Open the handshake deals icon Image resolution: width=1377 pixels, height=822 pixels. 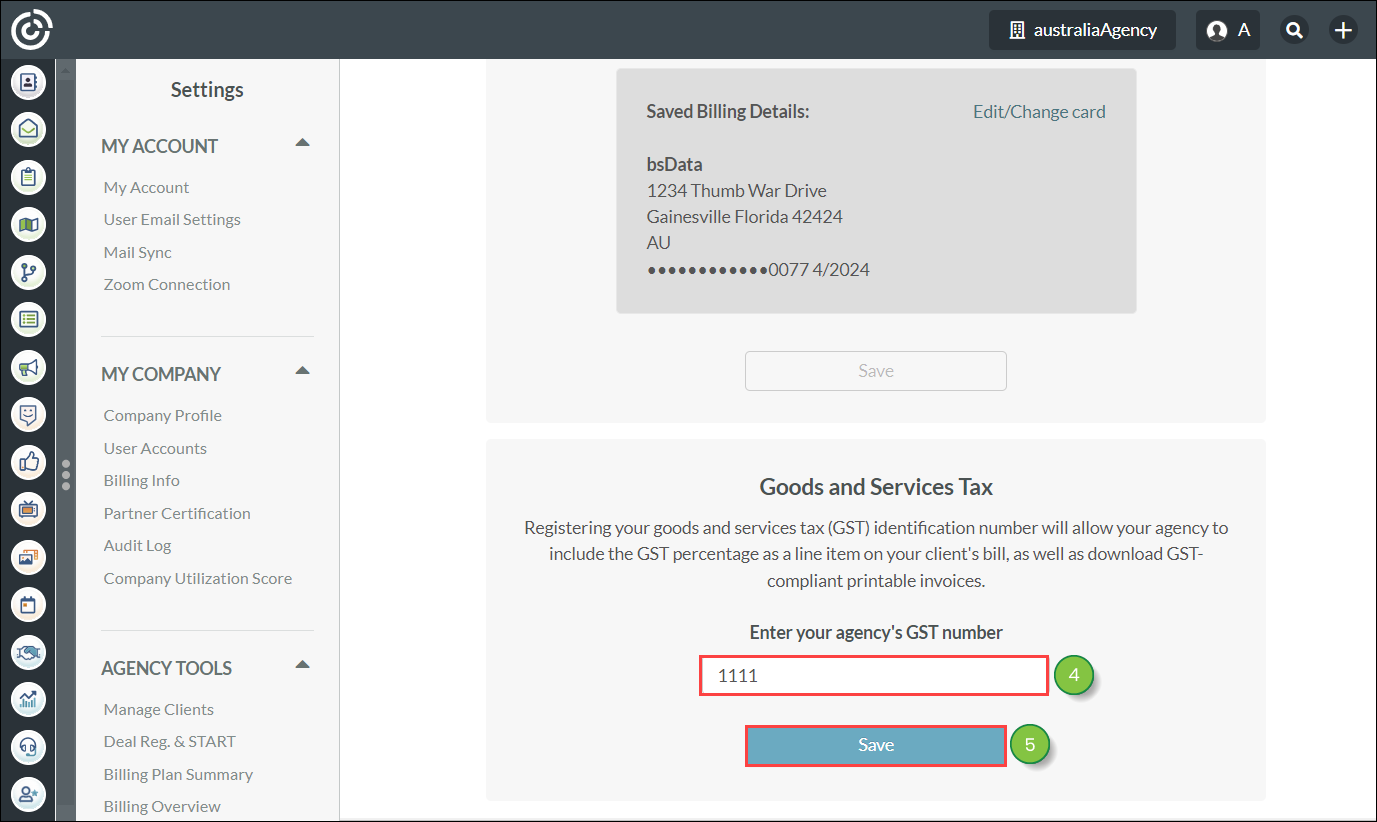(x=29, y=652)
